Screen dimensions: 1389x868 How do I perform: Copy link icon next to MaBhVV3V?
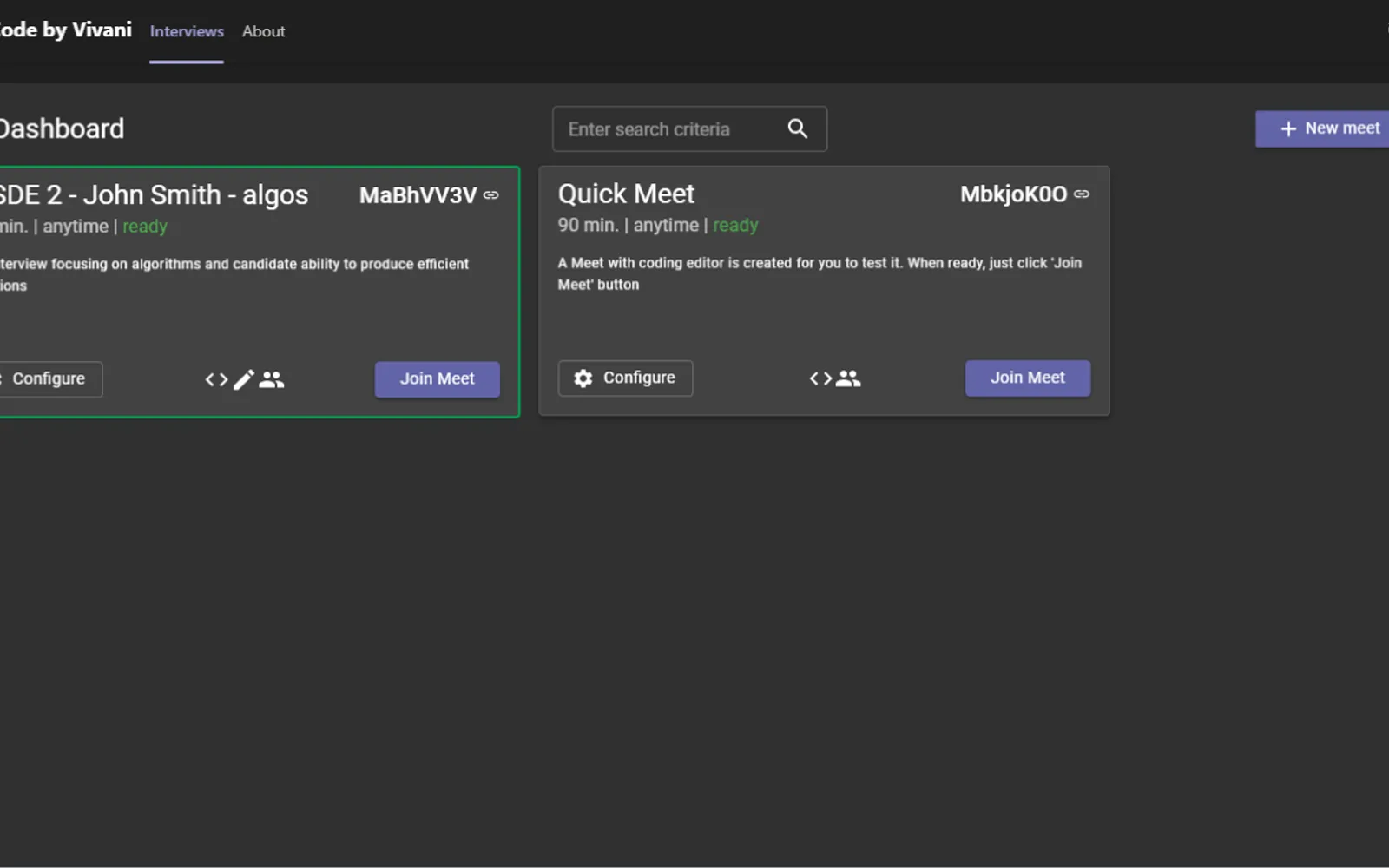pyautogui.click(x=491, y=195)
